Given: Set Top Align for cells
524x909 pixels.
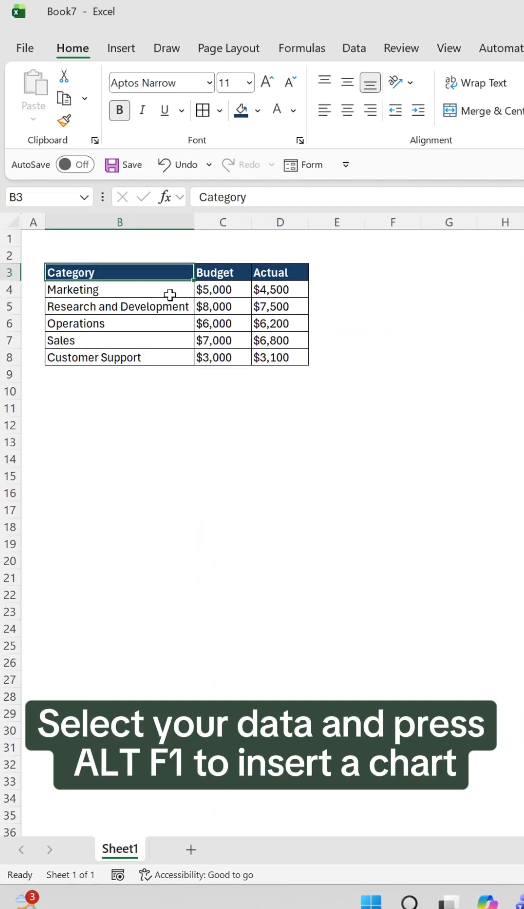Looking at the screenshot, I should coord(325,82).
